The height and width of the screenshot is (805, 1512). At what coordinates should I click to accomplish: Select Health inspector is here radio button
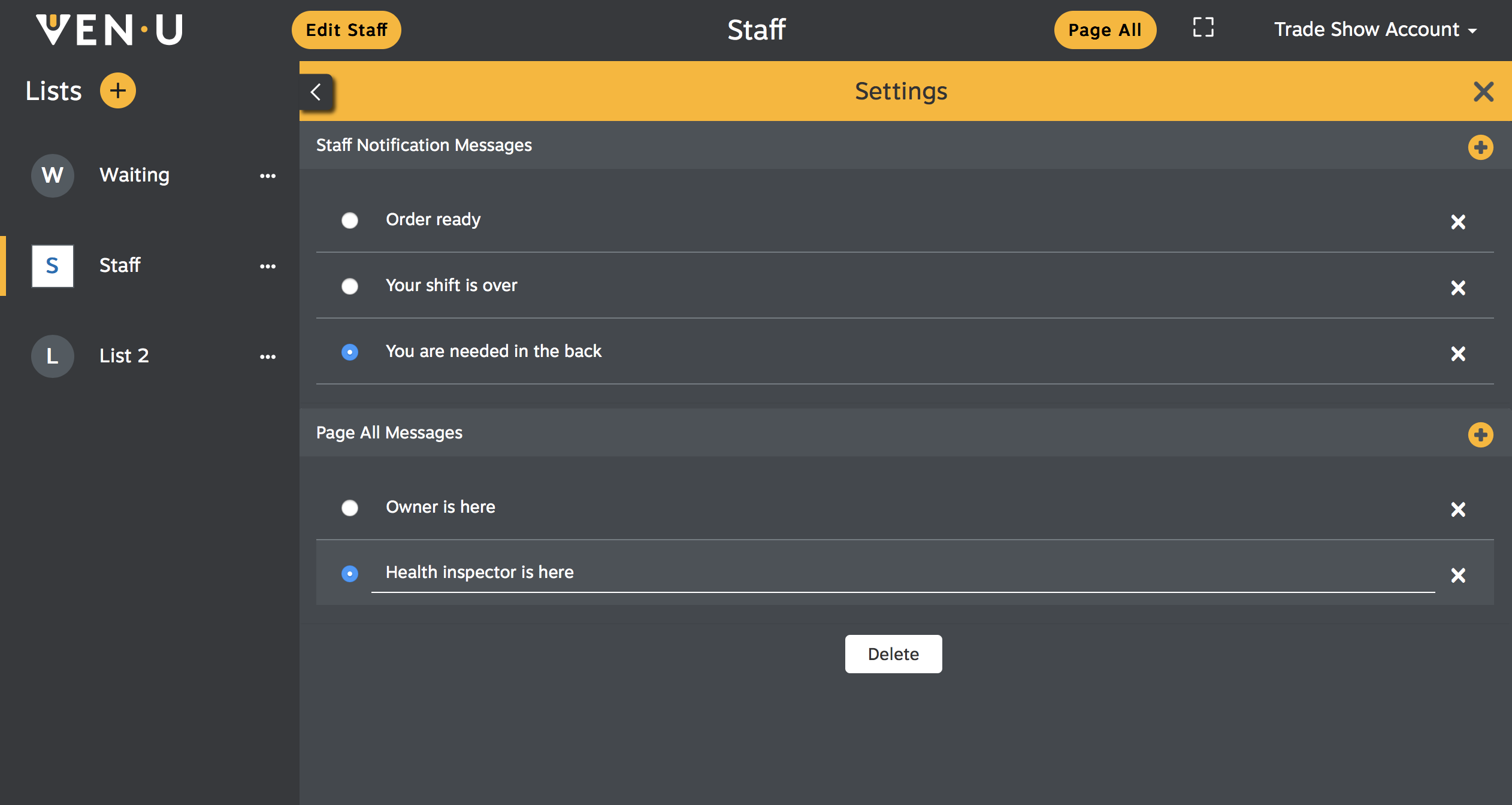(x=350, y=574)
